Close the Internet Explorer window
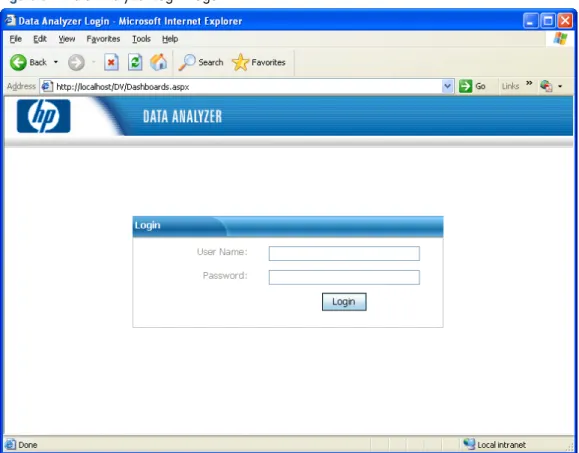 click(565, 21)
